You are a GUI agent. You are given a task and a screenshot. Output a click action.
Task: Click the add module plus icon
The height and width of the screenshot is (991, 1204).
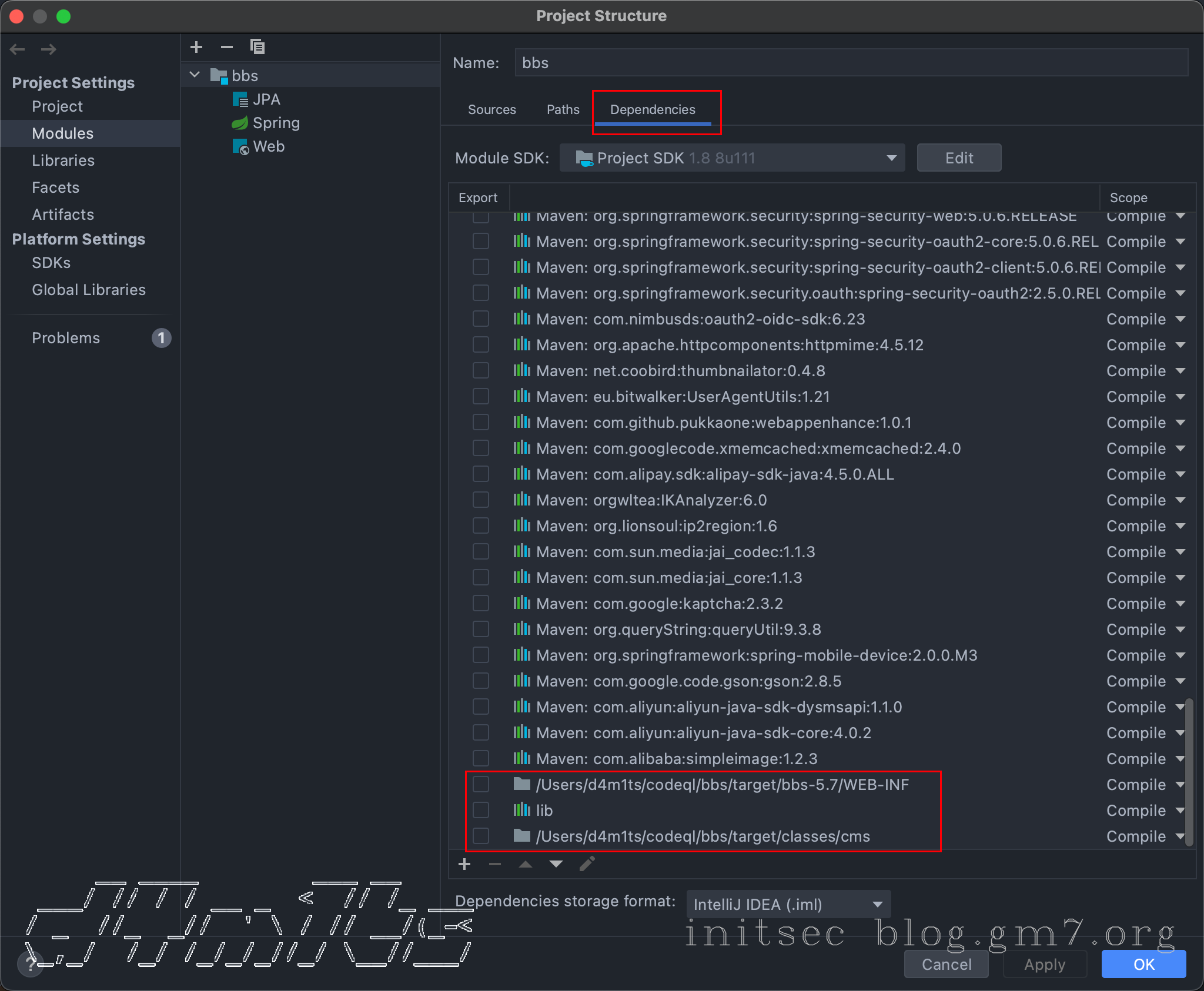(196, 47)
